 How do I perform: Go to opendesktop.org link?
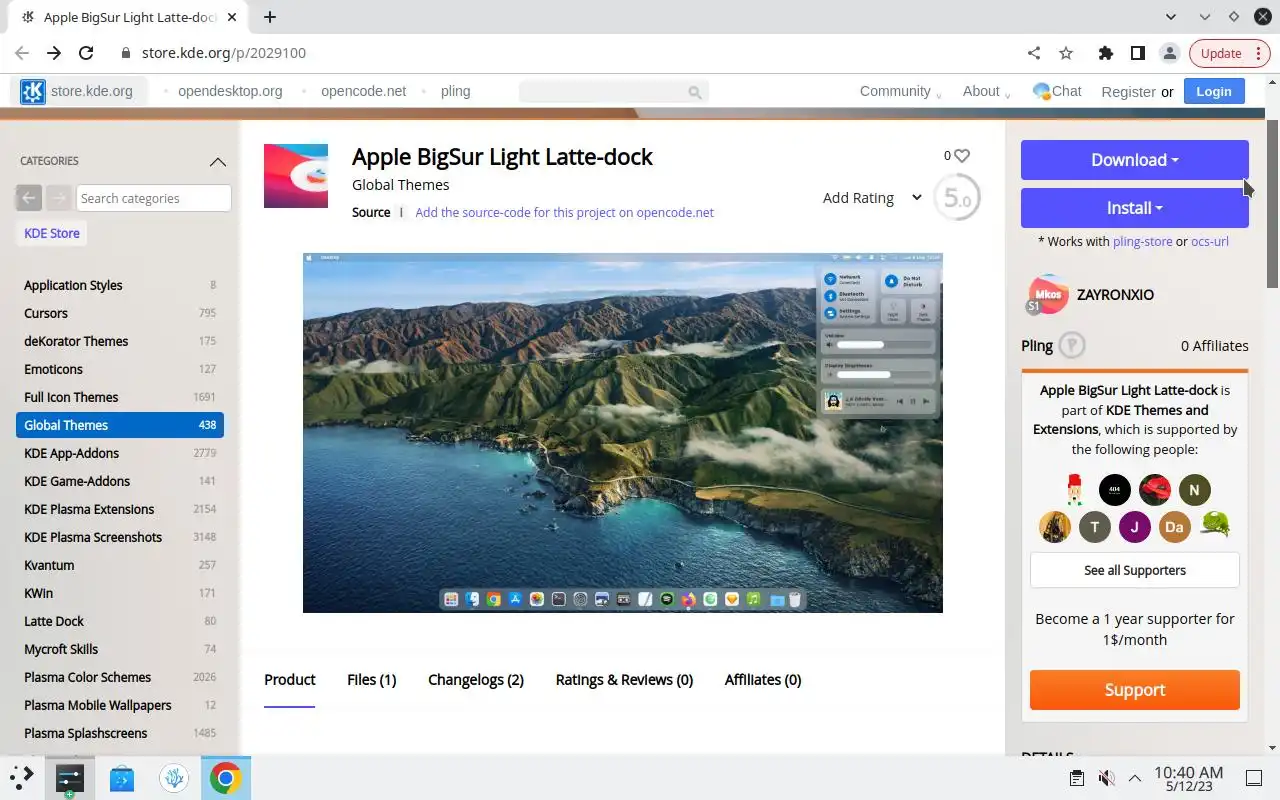[230, 91]
